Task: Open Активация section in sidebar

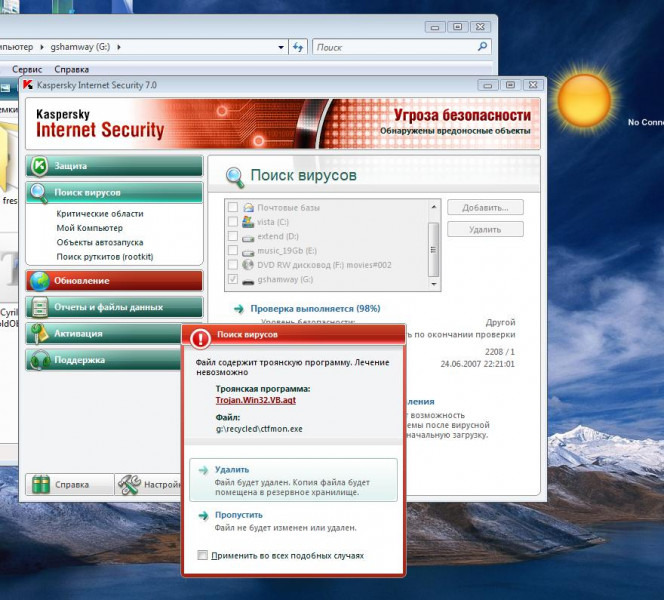Action: [106, 334]
